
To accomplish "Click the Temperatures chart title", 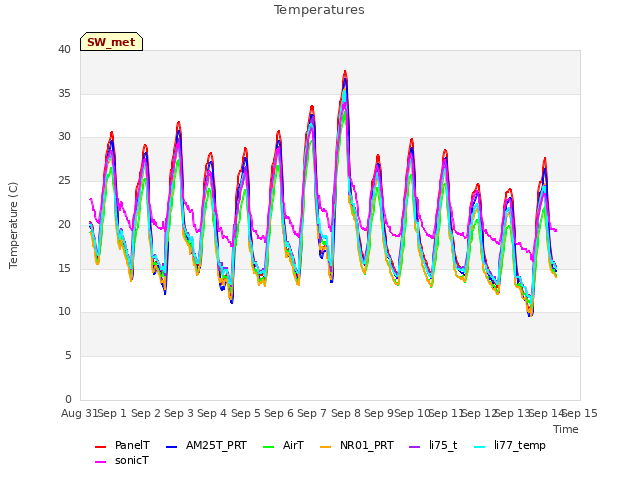I will pos(319,10).
